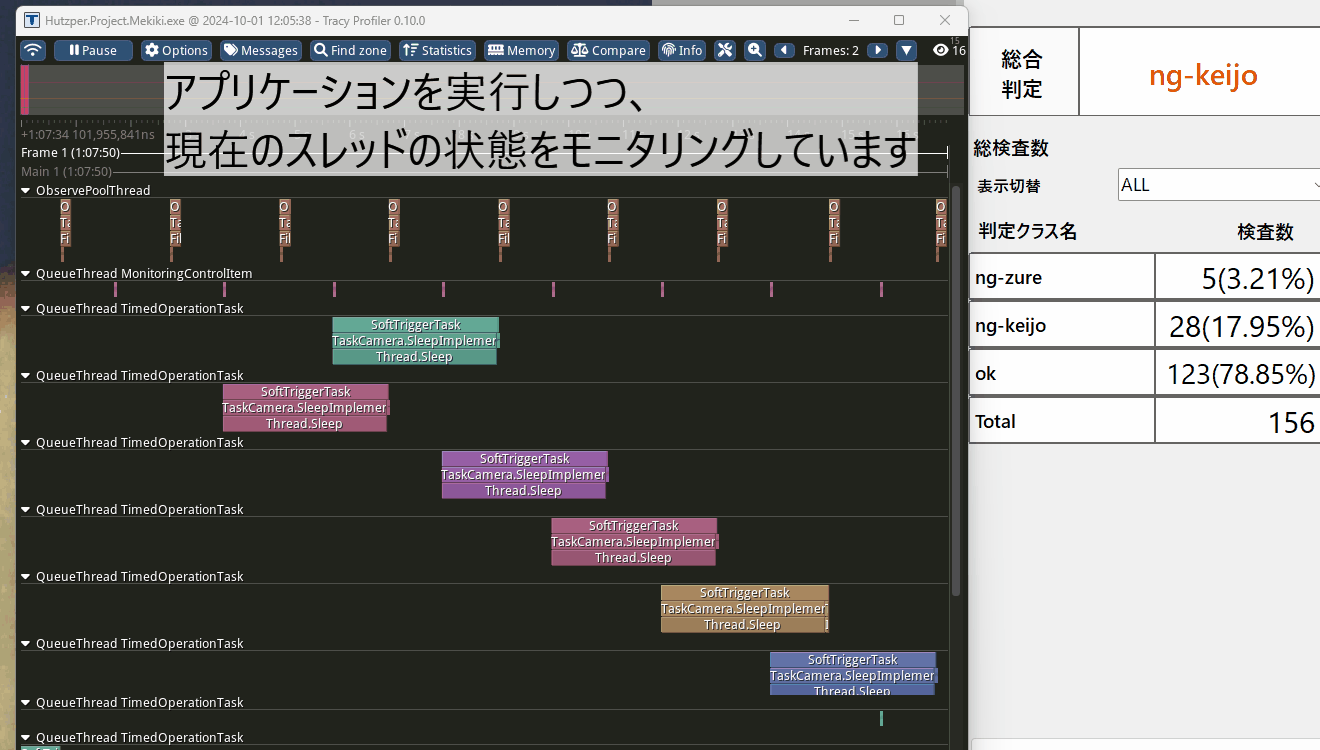The height and width of the screenshot is (750, 1320).
Task: Click the magnifier zoom icon button
Action: 754,50
